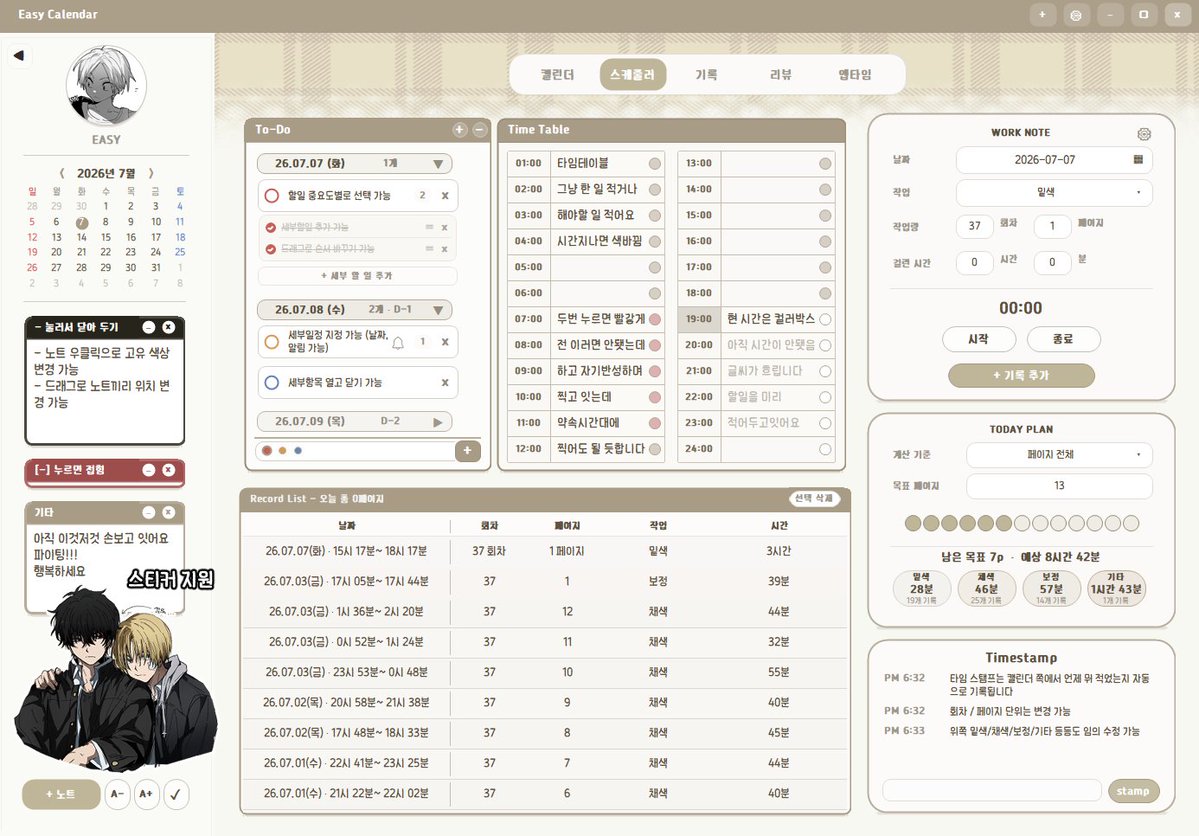This screenshot has height=836, width=1199.
Task: Go to previous month in mini calendar
Action: coord(62,173)
